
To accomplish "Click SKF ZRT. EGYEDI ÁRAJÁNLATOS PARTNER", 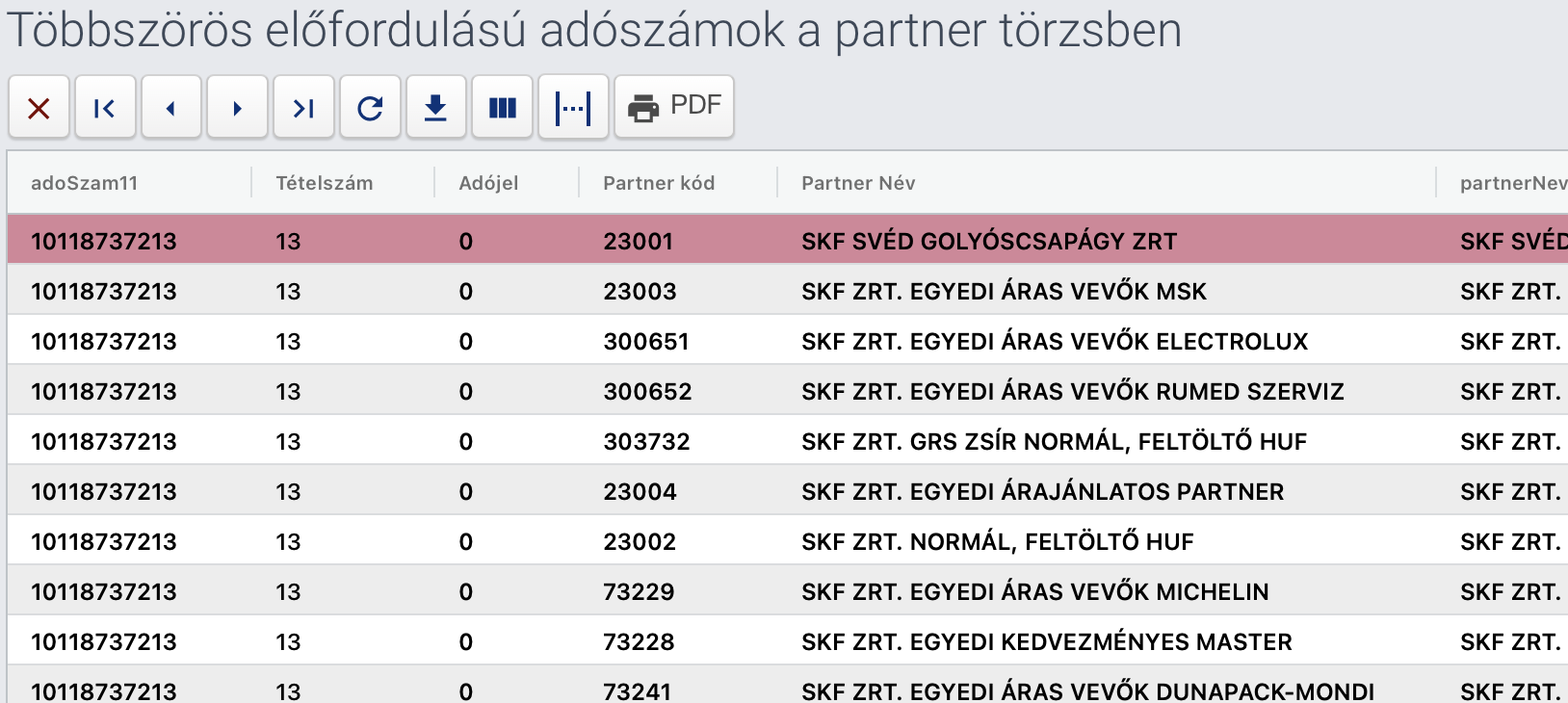I will 1042,491.
